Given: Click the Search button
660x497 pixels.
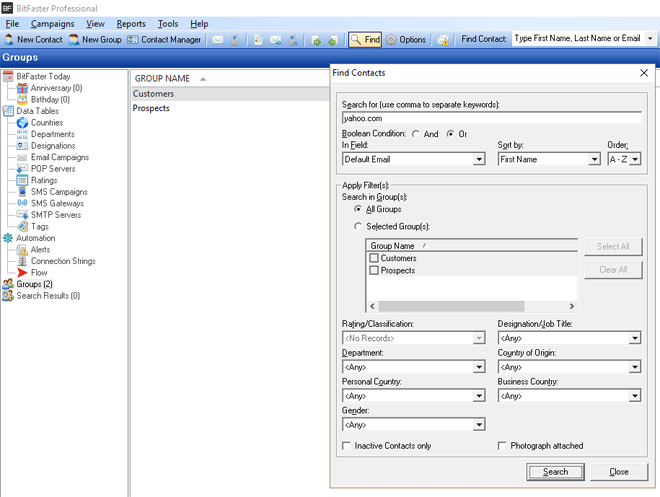Looking at the screenshot, I should 555,472.
